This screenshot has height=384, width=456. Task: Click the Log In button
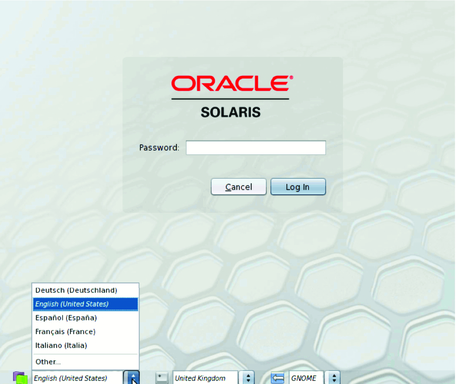pos(298,187)
